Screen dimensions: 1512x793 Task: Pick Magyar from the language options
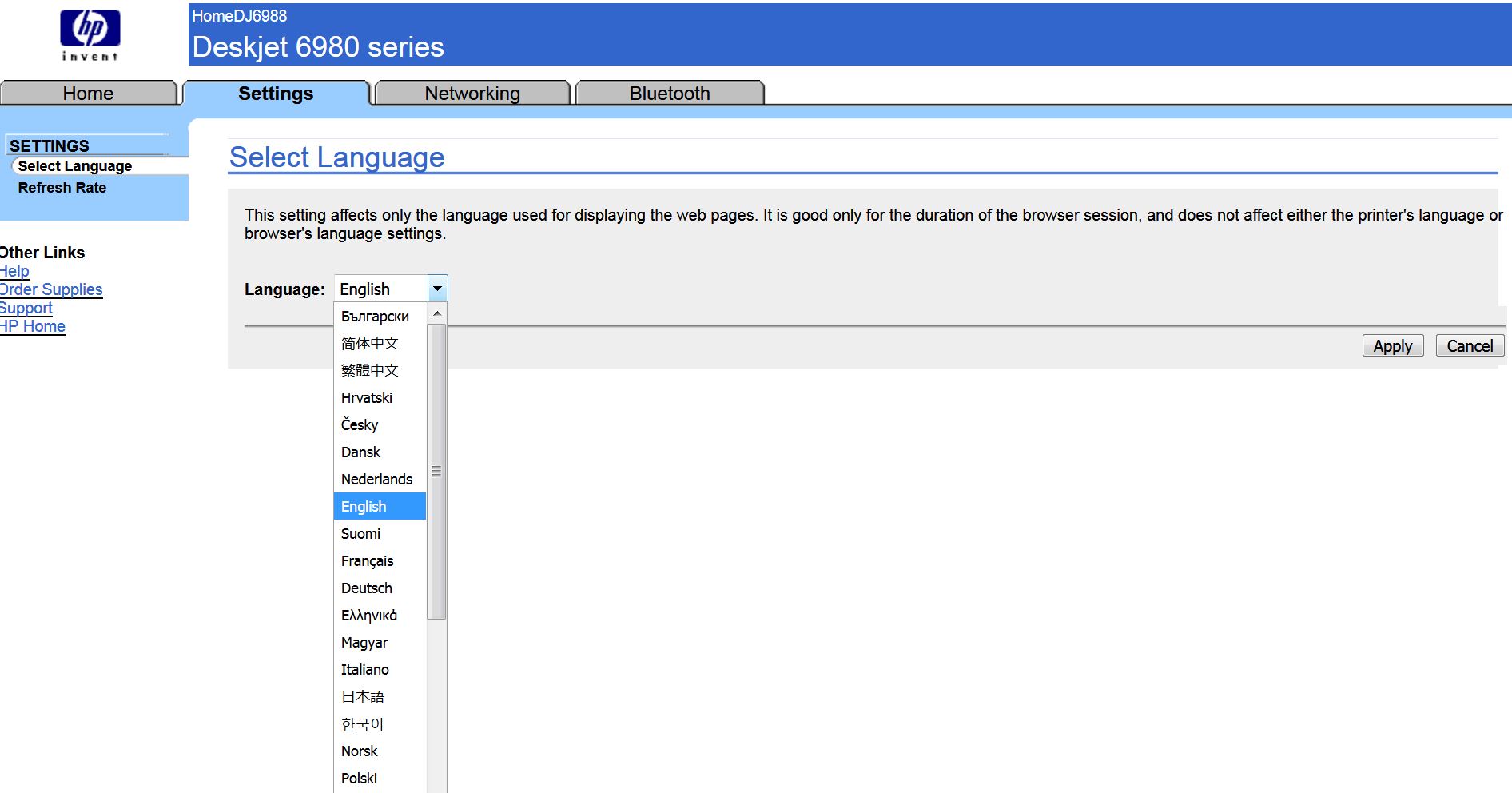pyautogui.click(x=380, y=643)
